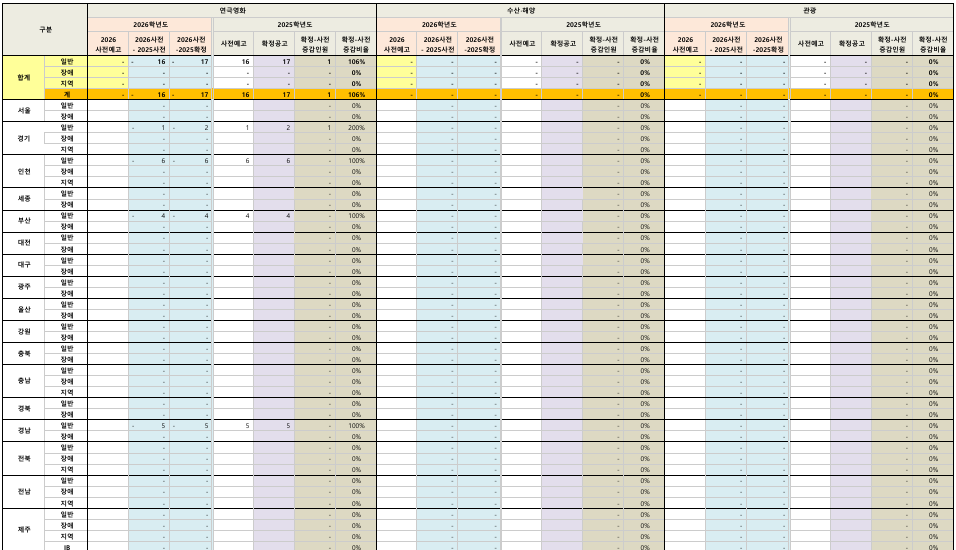Select the 강원 region label cell

pos(24,332)
